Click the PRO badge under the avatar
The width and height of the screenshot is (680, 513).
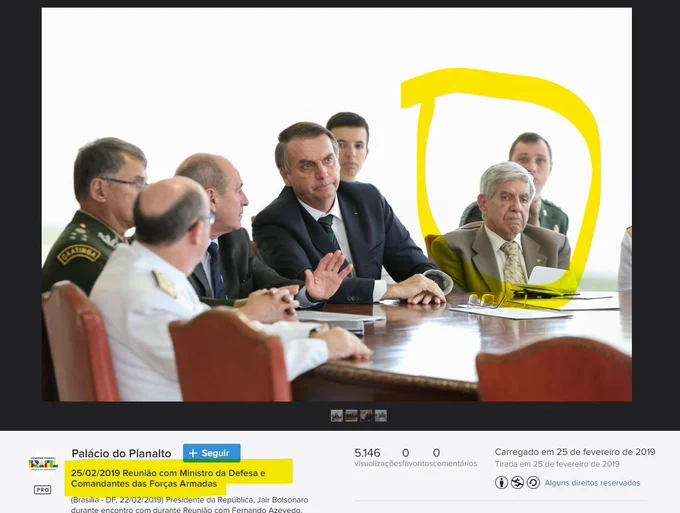pyautogui.click(x=43, y=489)
